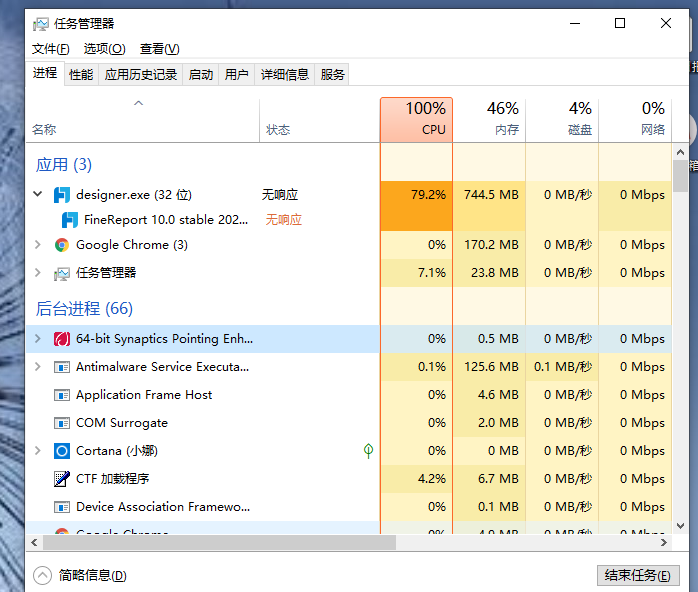The width and height of the screenshot is (698, 592).
Task: Click the COM Surrogate icon
Action: coord(62,423)
